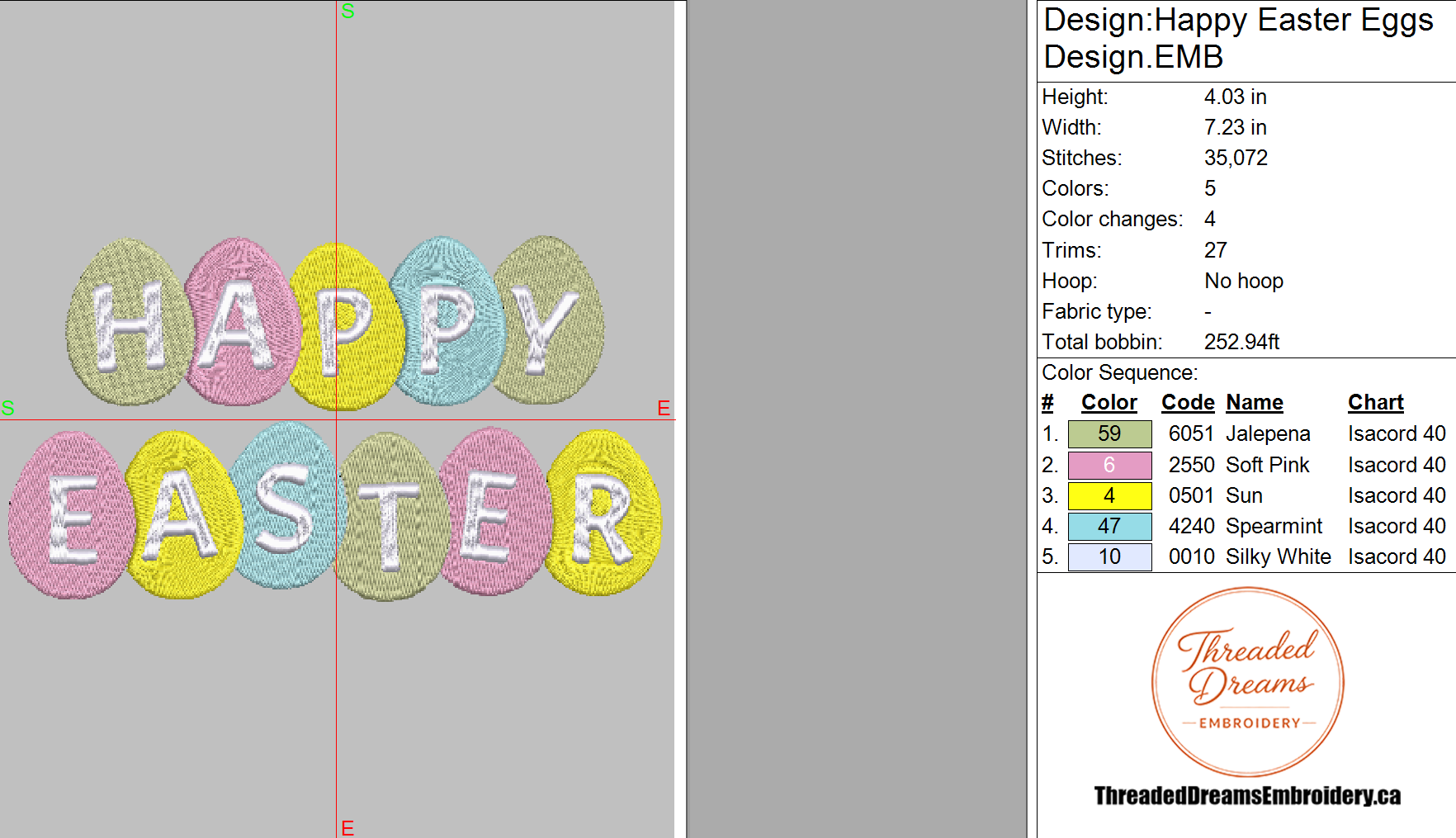Image resolution: width=1456 pixels, height=838 pixels.
Task: Click the green S start marker at canvas top
Action: tap(347, 11)
